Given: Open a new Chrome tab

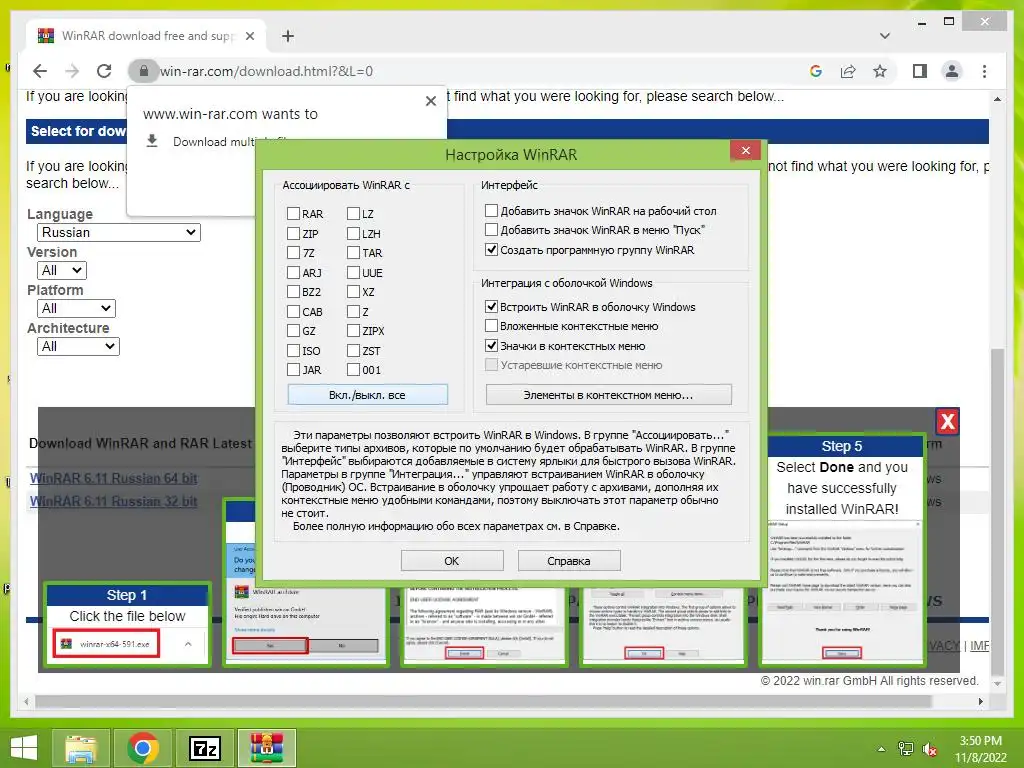Looking at the screenshot, I should 288,37.
